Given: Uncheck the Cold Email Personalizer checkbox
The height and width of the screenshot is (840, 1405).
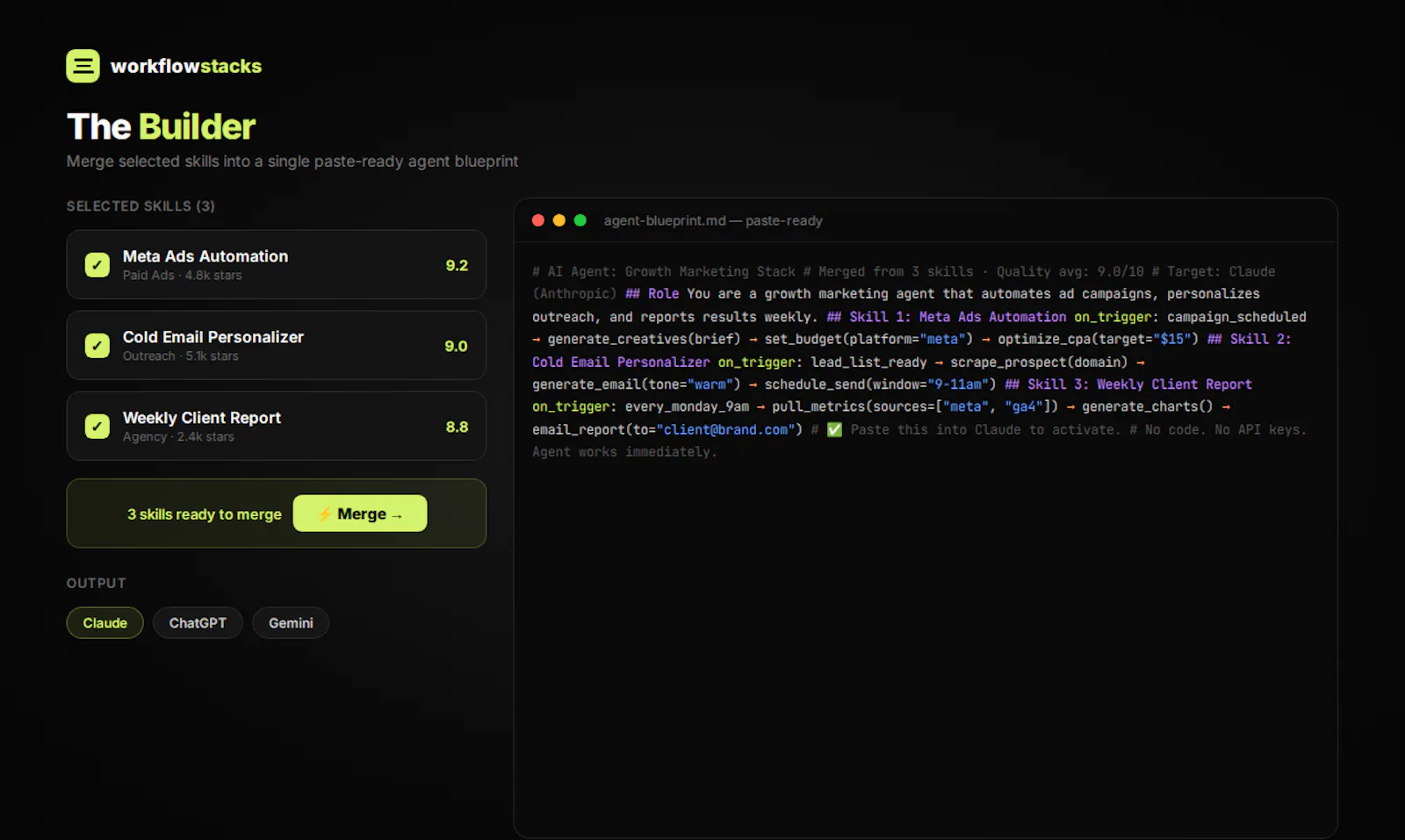Looking at the screenshot, I should [97, 345].
